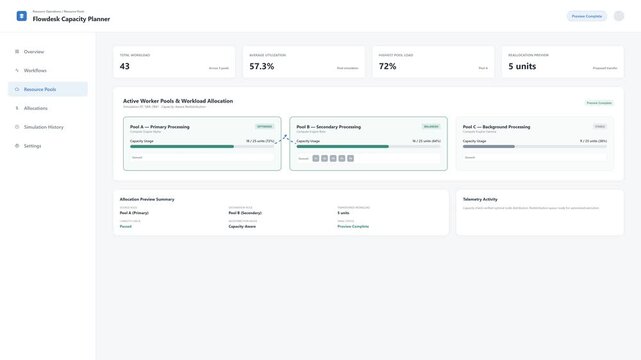Select fourth queued unit chip in Pool B
This screenshot has width=641, height=360.
(342, 158)
